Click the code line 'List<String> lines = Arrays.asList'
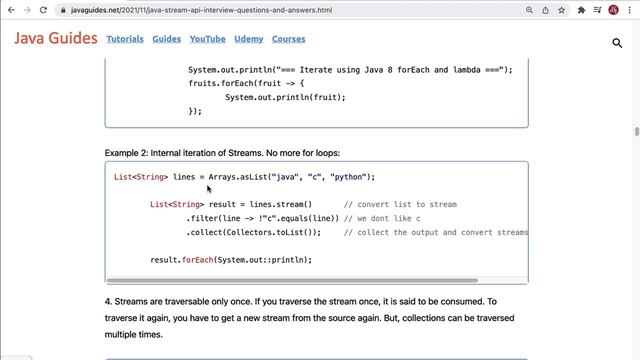 (x=244, y=177)
